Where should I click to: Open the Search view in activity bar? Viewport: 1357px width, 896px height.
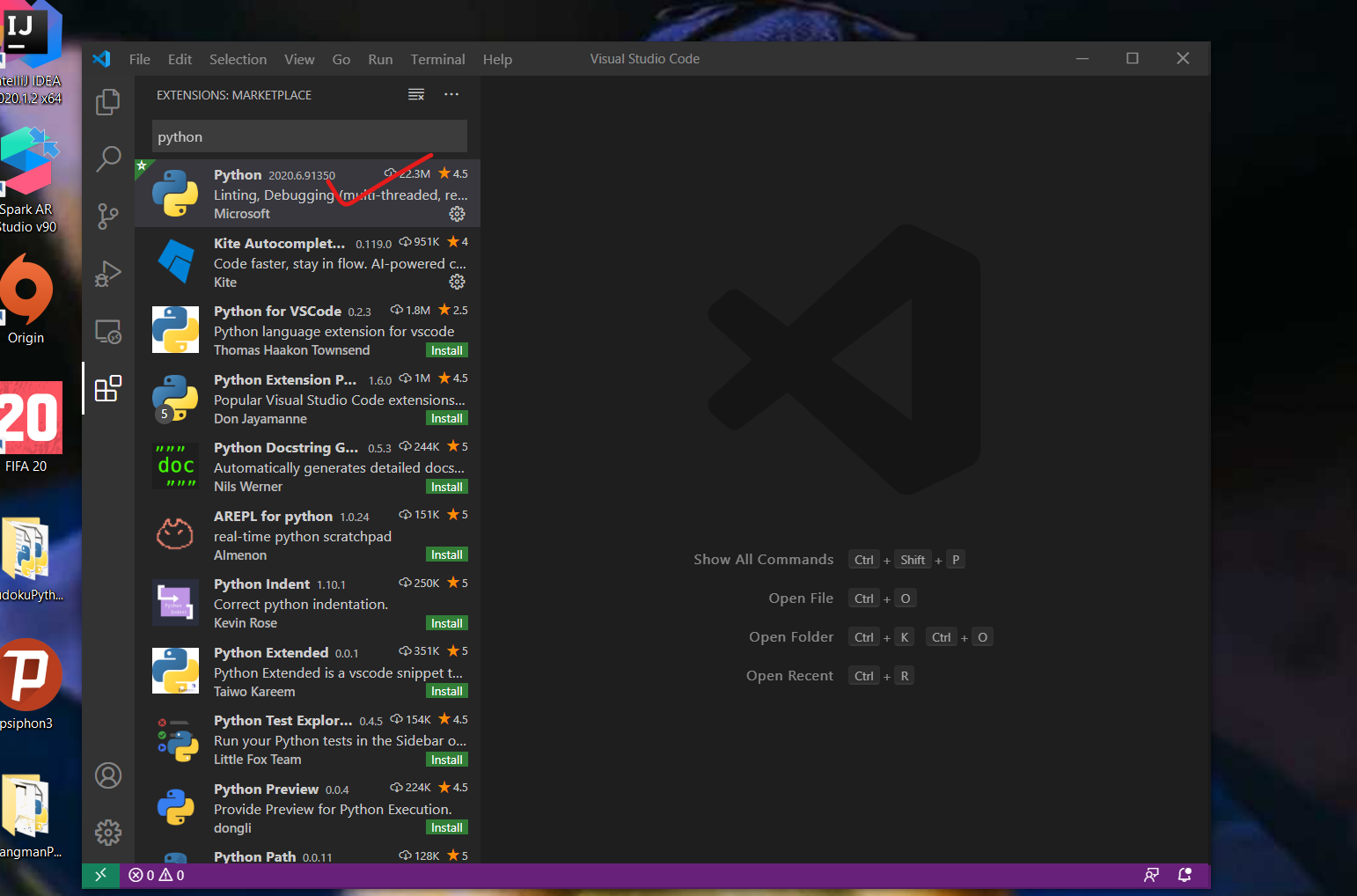tap(107, 158)
